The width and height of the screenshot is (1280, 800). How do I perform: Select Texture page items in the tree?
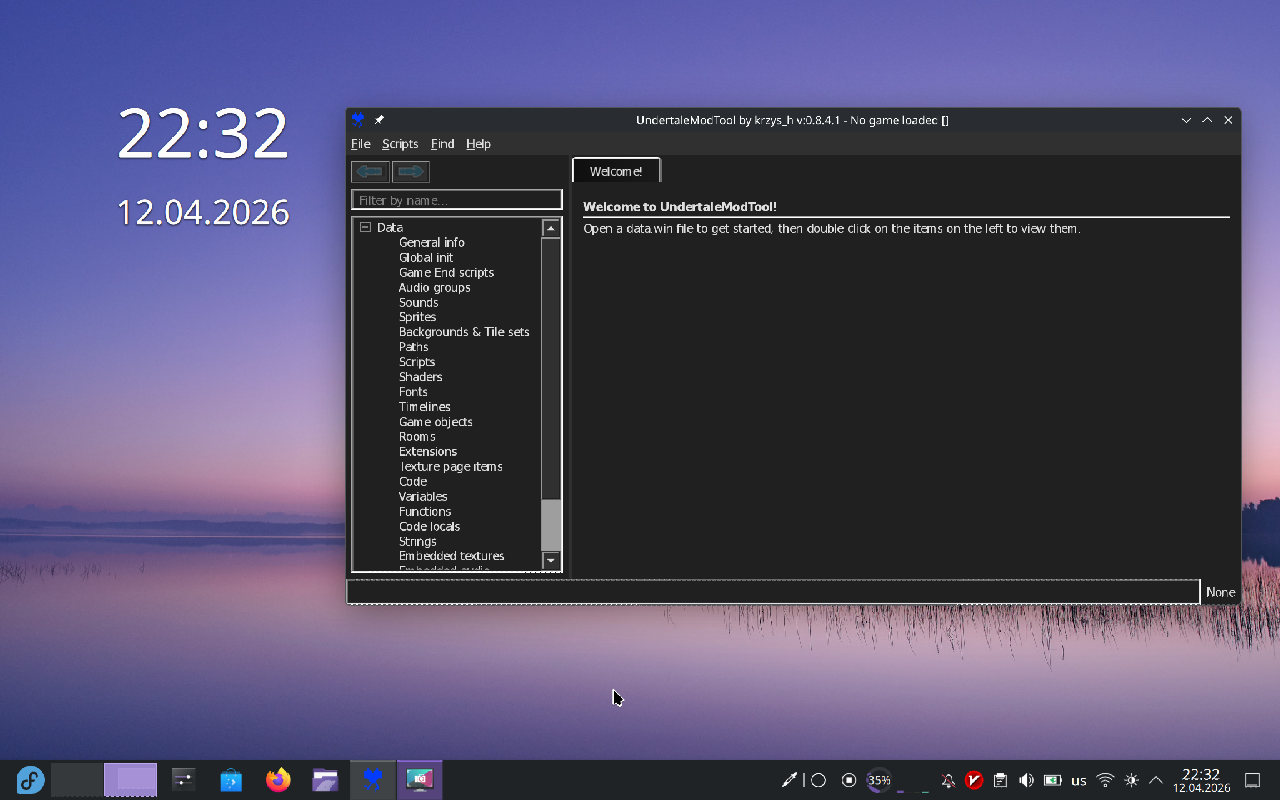(x=450, y=467)
